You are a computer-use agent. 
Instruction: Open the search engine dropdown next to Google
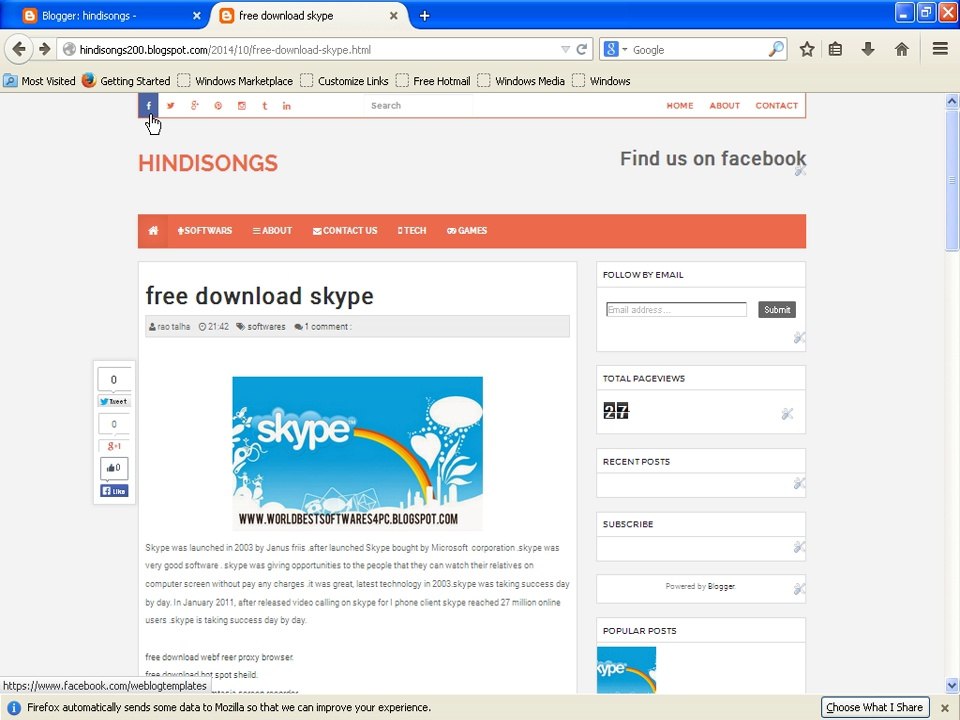(x=624, y=49)
